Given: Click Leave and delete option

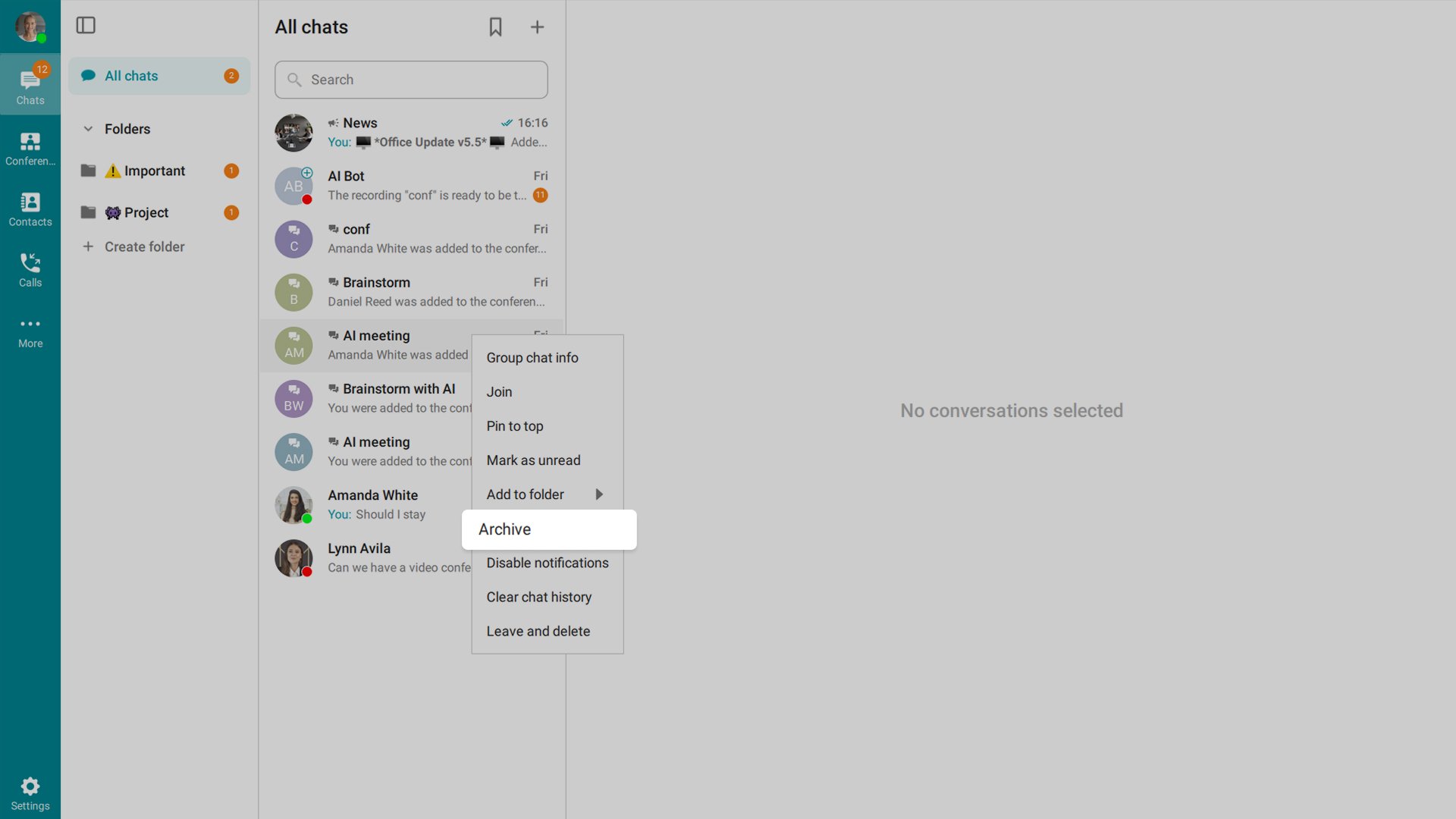Looking at the screenshot, I should (x=538, y=631).
